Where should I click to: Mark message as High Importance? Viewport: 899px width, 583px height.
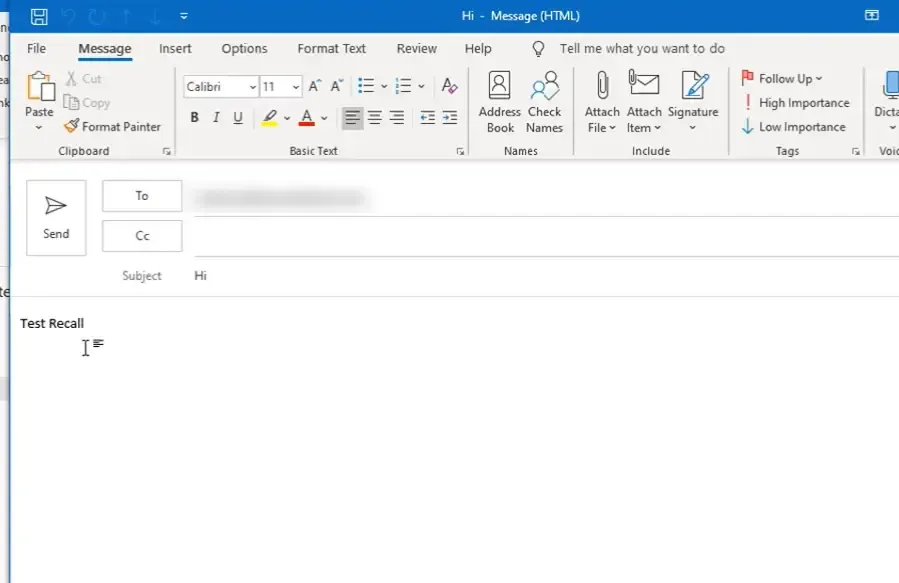click(797, 102)
